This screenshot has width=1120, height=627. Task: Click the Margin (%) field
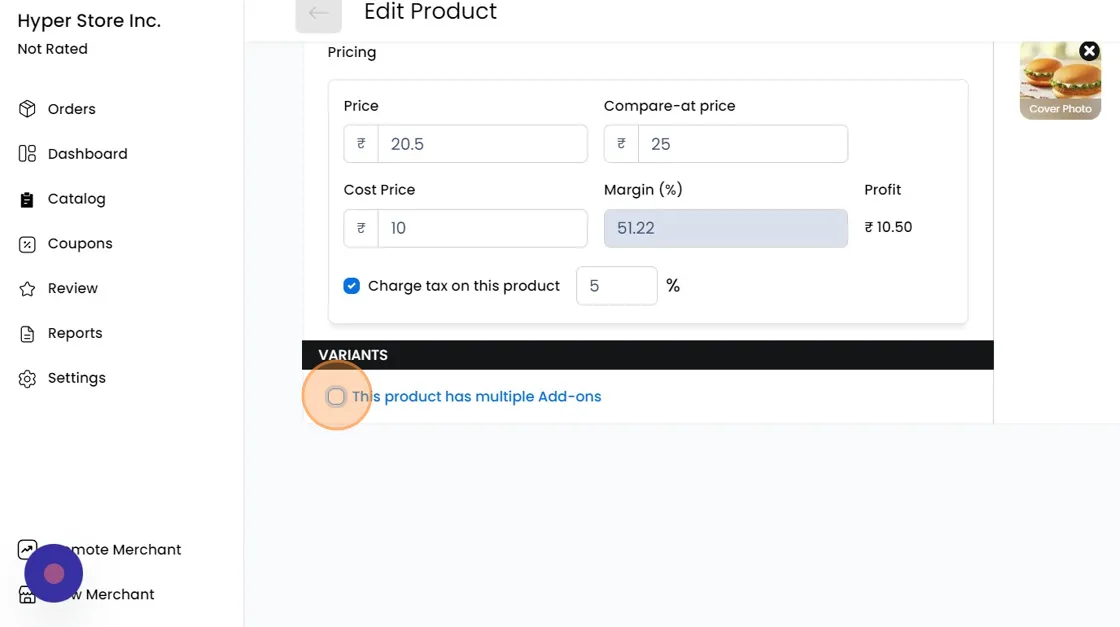pyautogui.click(x=725, y=228)
